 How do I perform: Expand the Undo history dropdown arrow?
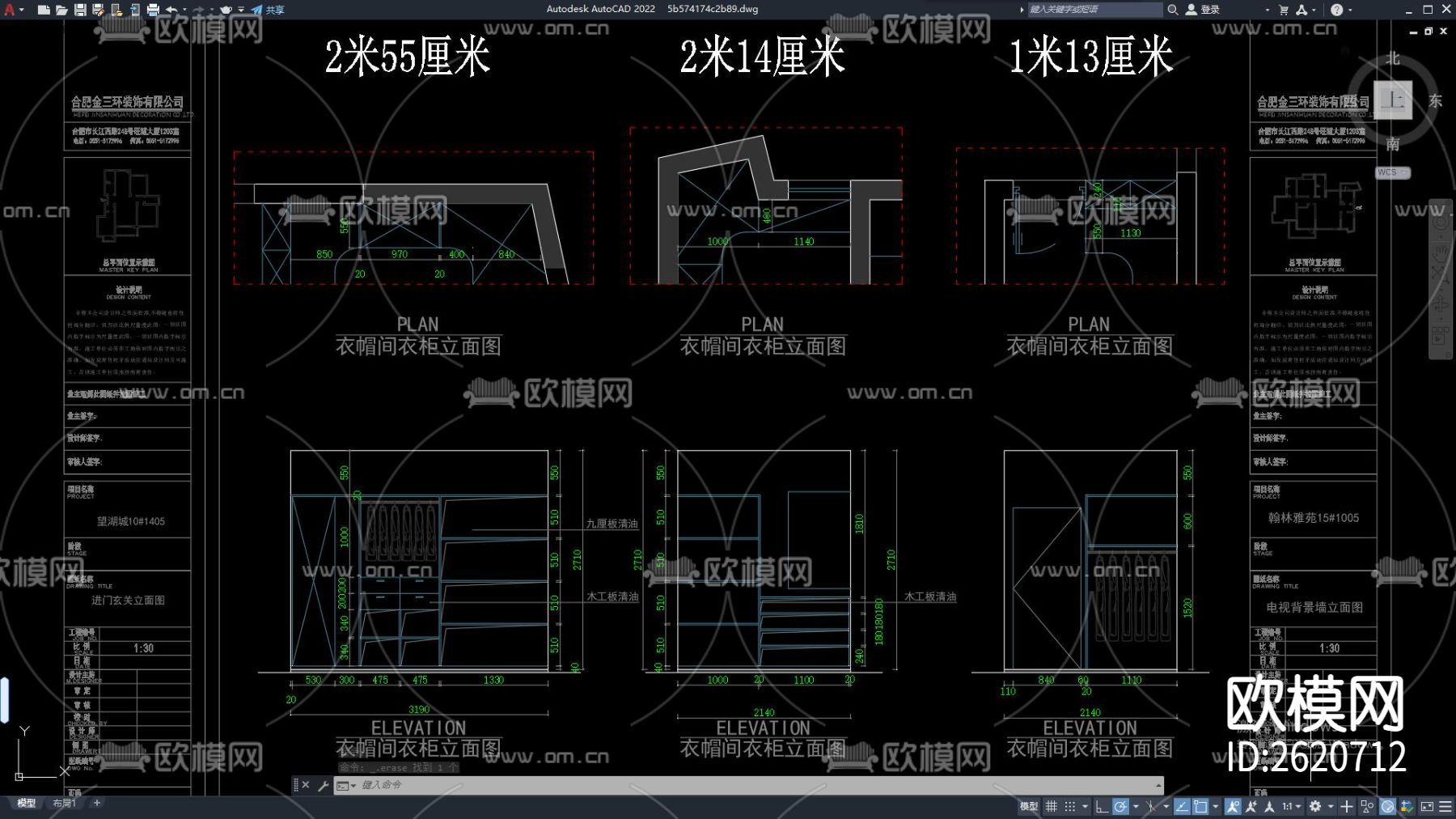pos(184,10)
